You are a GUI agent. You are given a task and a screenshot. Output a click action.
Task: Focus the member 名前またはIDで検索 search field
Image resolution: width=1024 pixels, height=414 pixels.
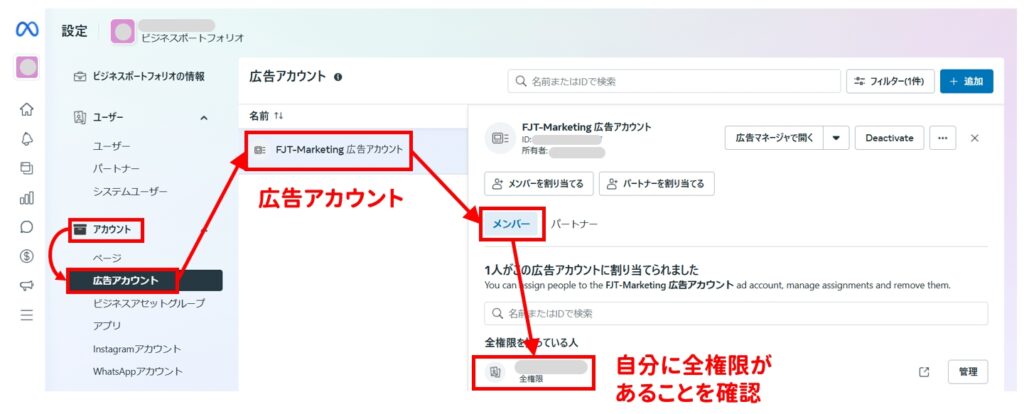click(x=736, y=313)
